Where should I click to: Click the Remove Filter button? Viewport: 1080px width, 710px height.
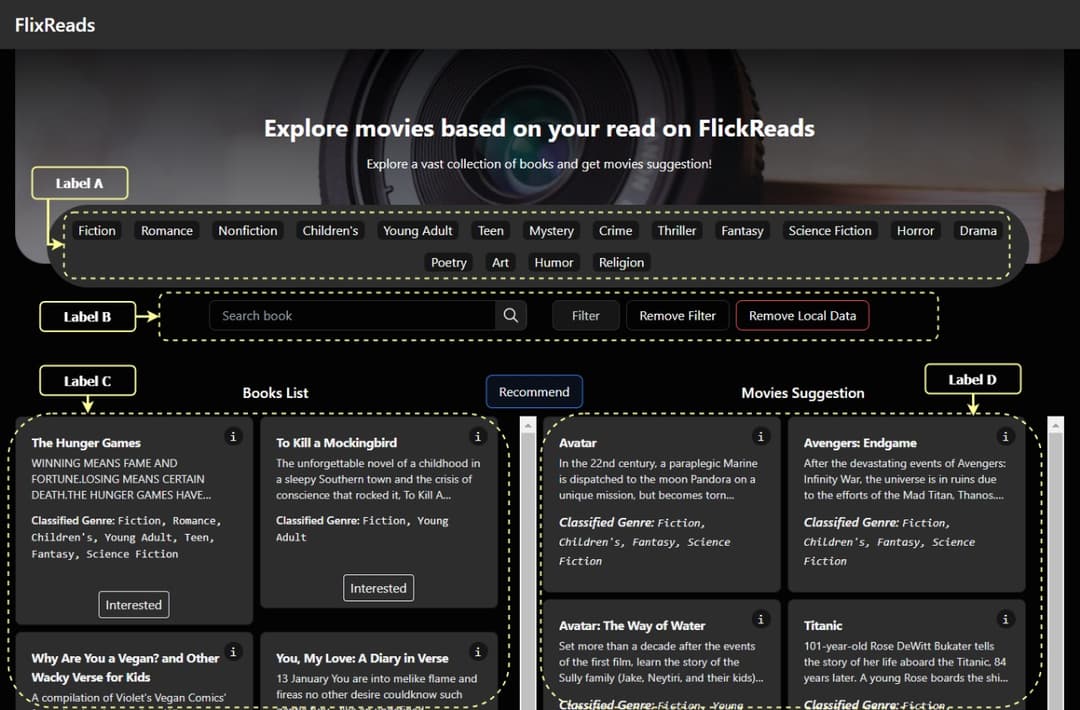tap(677, 316)
